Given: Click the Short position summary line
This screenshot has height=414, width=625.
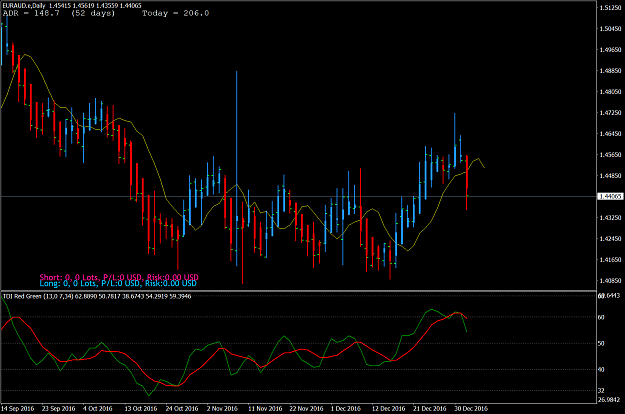Looking at the screenshot, I should tap(119, 277).
